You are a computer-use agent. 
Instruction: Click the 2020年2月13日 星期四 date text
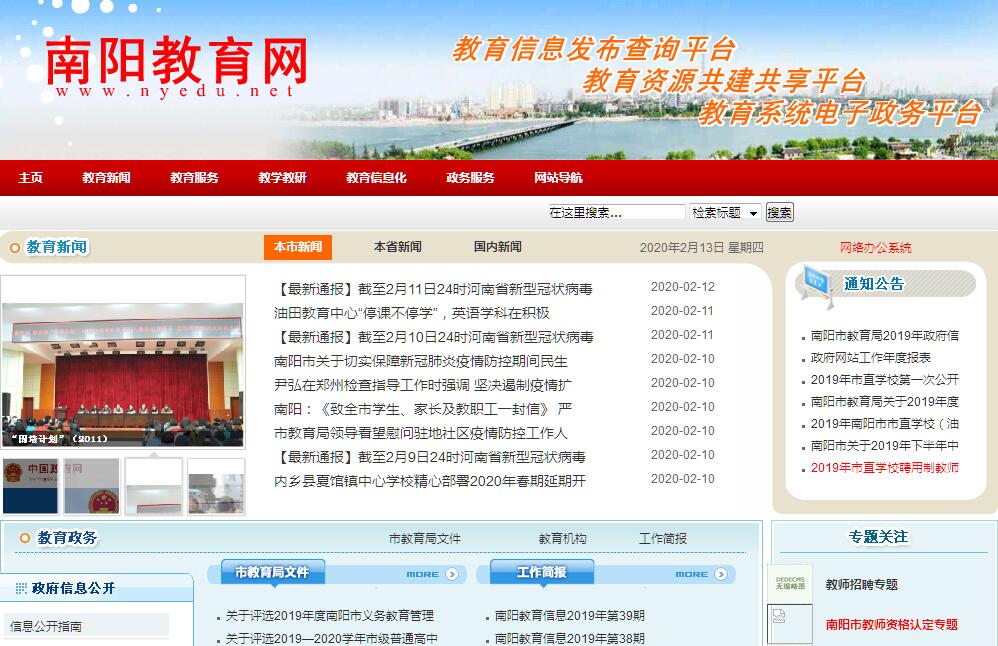click(x=701, y=248)
